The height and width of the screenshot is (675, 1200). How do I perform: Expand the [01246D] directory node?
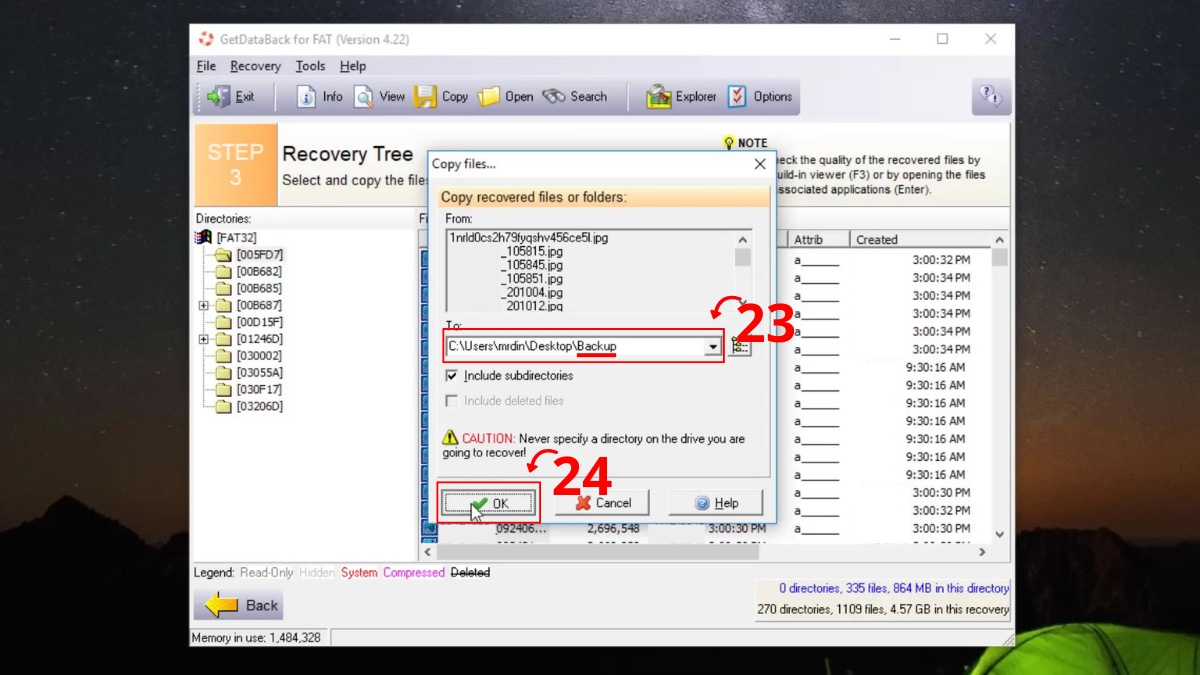(204, 340)
